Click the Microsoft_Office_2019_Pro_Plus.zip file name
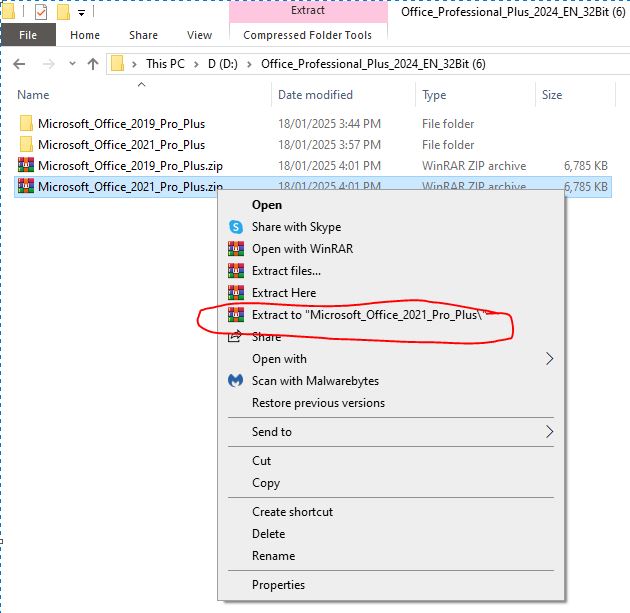Viewport: 630px width, 613px height. [130, 166]
